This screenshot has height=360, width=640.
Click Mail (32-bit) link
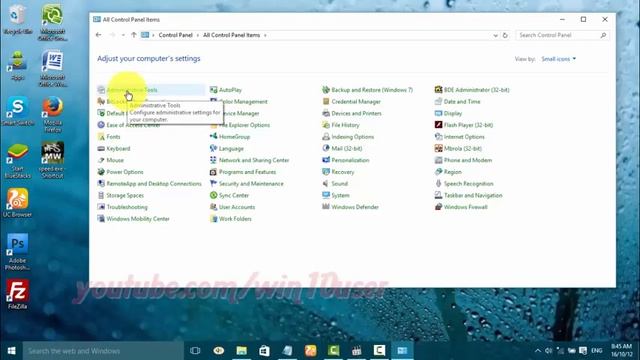[x=347, y=149]
